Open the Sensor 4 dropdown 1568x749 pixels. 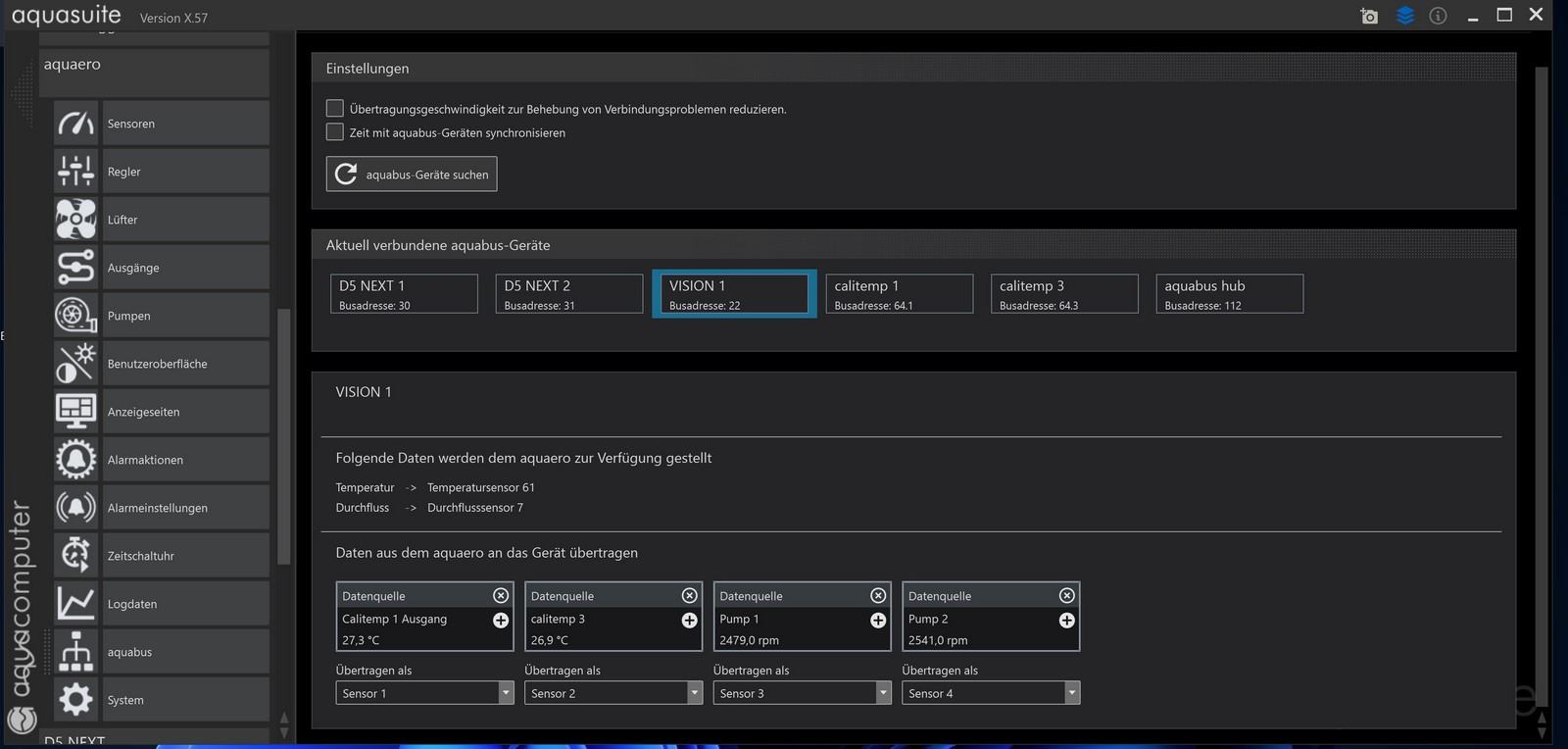pyautogui.click(x=991, y=693)
